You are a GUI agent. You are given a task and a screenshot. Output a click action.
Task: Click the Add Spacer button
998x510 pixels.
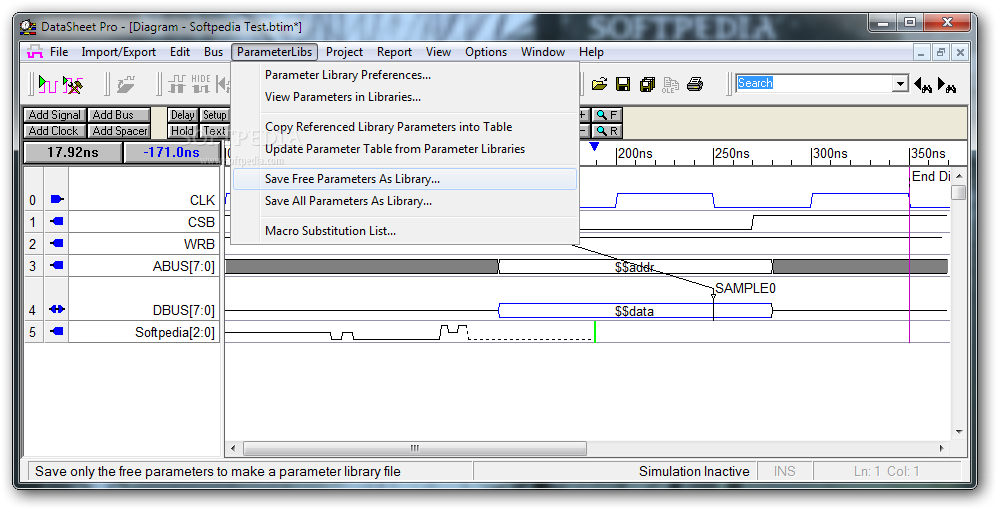point(119,131)
